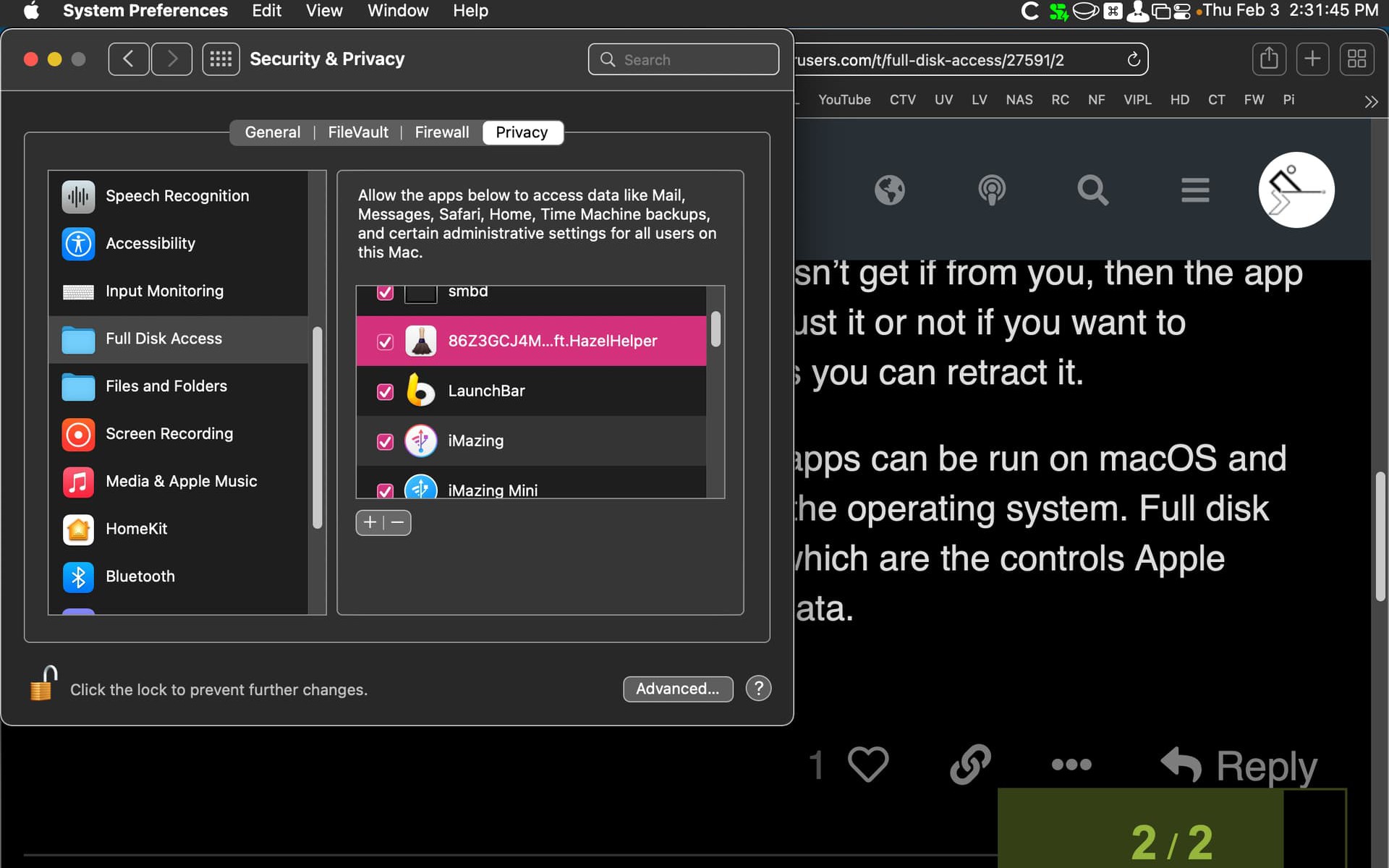
Task: Show Safari tab overview
Action: tap(1356, 59)
